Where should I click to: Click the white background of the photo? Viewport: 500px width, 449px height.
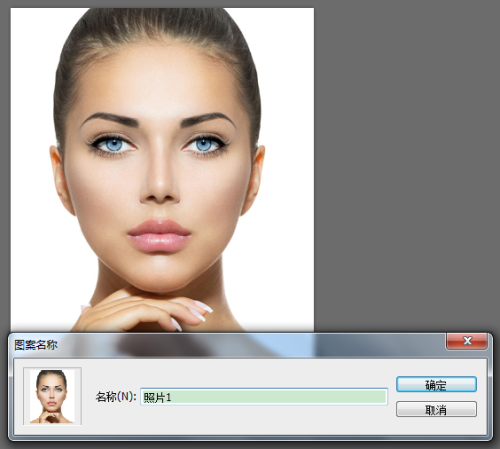point(287,100)
